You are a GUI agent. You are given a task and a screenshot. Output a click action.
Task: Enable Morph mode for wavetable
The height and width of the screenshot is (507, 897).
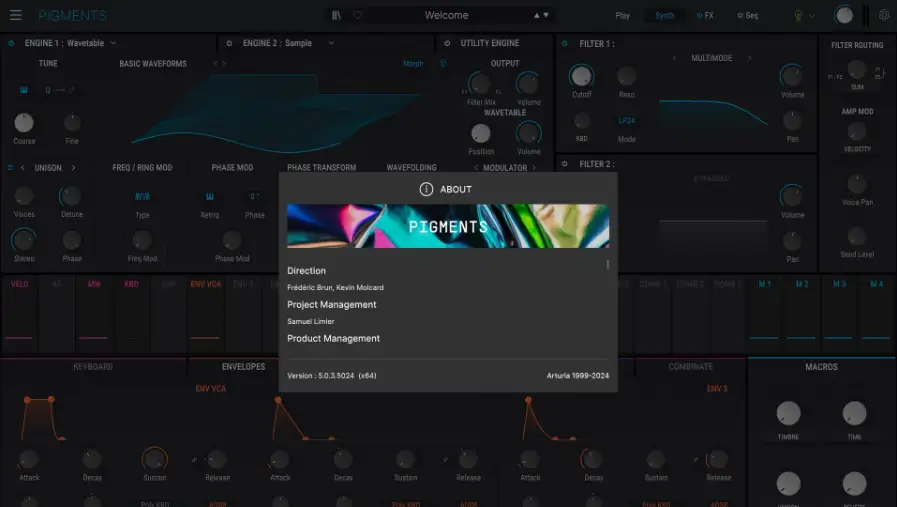(x=413, y=64)
